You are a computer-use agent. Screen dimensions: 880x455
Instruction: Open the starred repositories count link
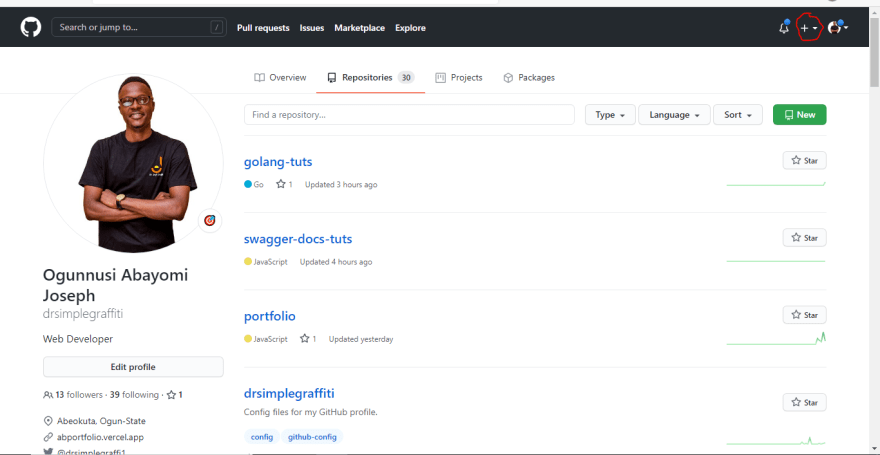175,395
